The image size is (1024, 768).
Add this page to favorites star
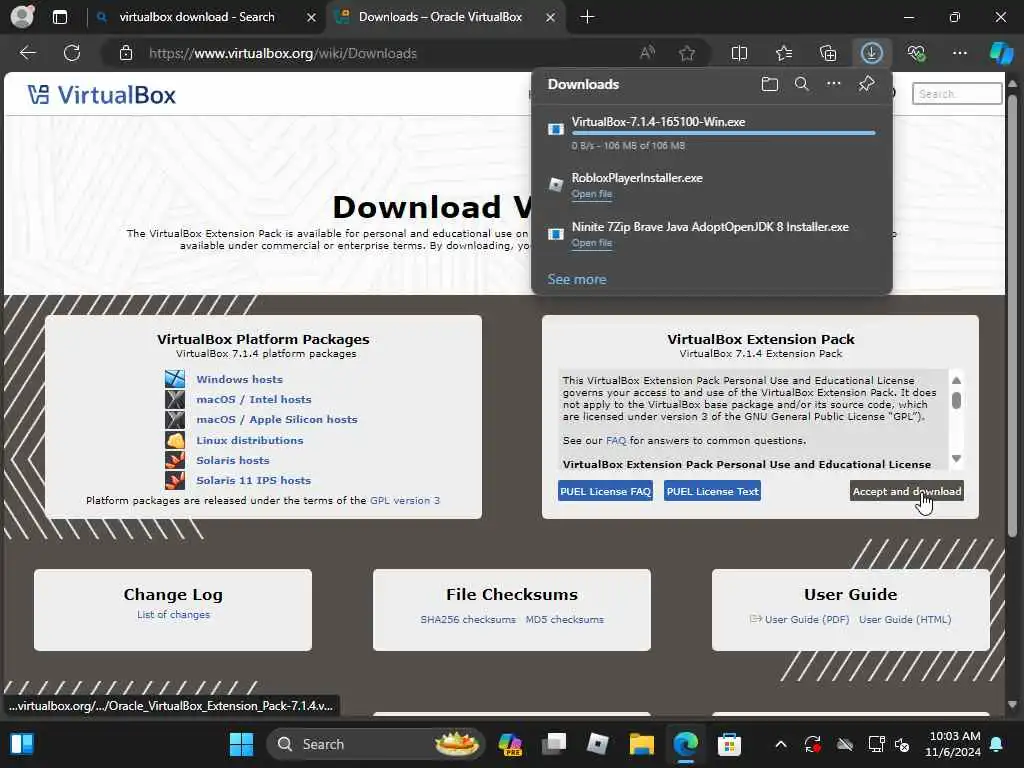[686, 53]
